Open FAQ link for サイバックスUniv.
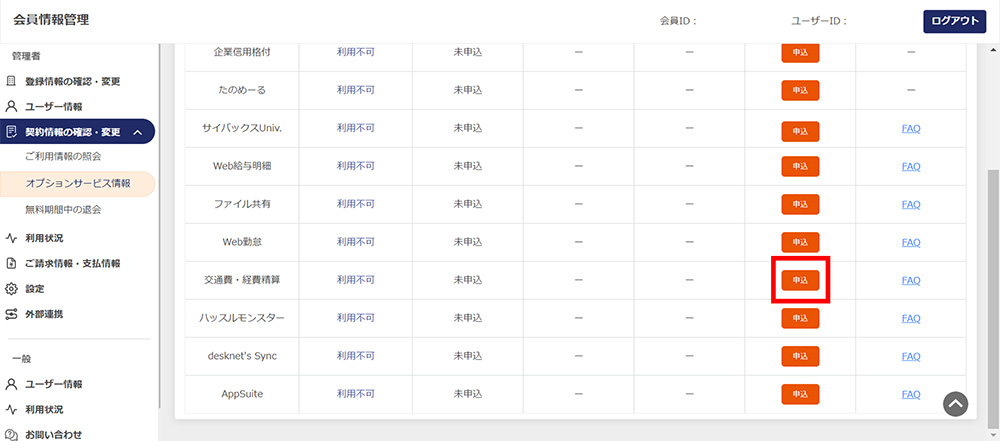This screenshot has height=441, width=1000. pos(910,129)
